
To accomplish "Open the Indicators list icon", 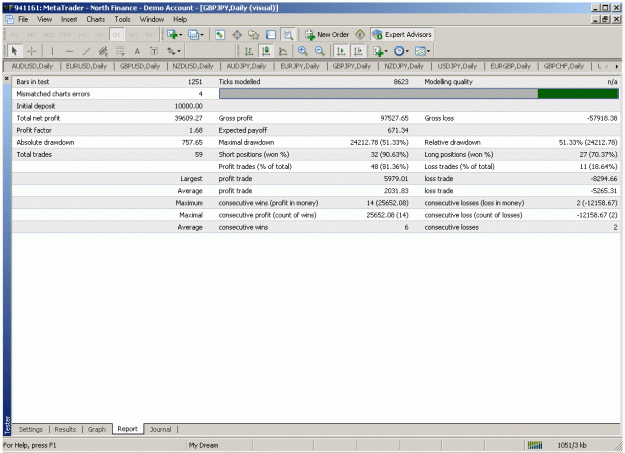I will click(x=378, y=51).
